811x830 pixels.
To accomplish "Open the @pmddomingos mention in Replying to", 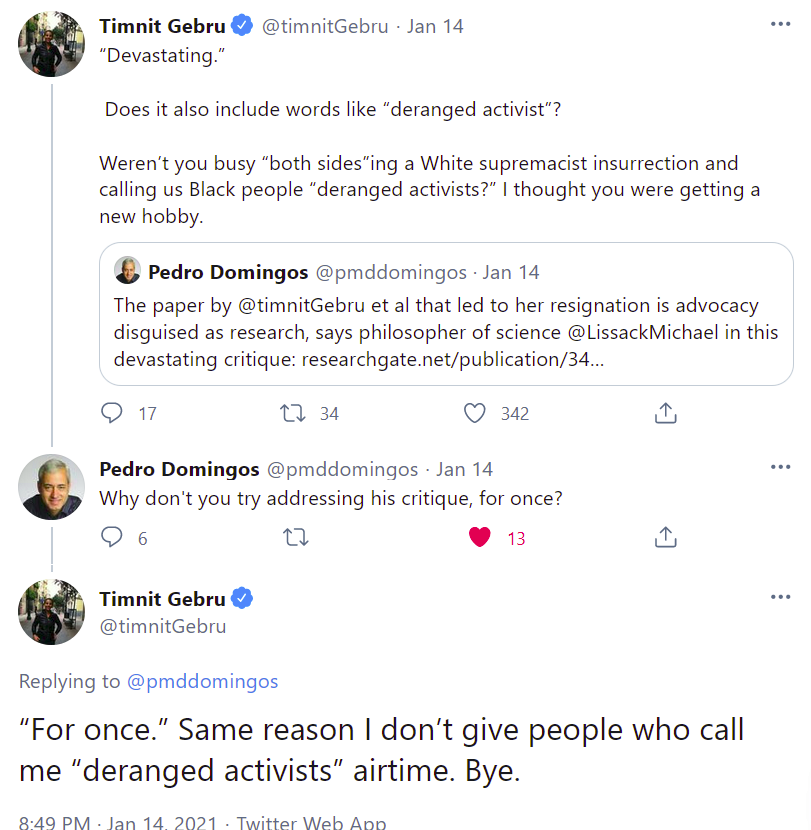I will coord(202,682).
